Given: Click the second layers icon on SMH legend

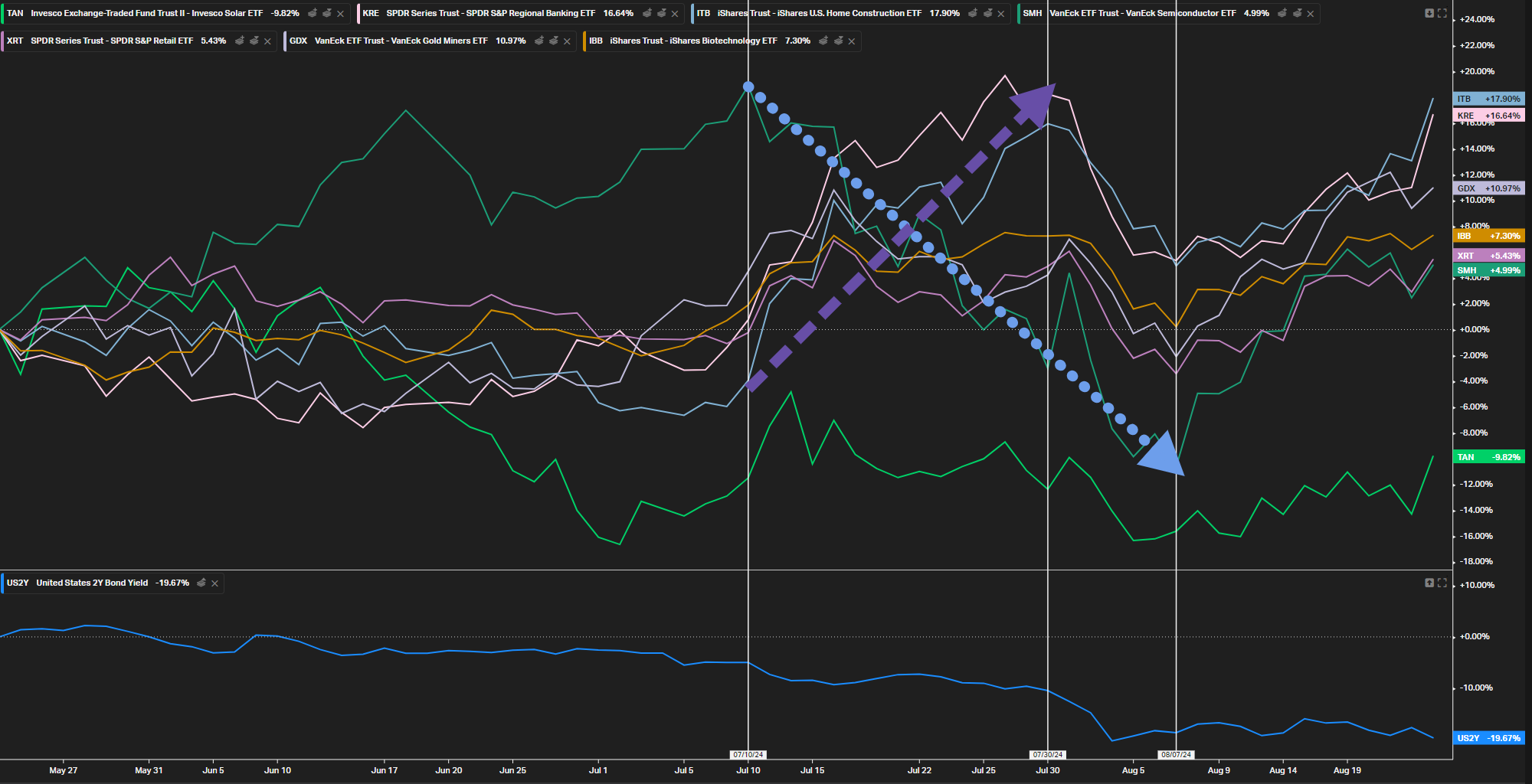Looking at the screenshot, I should pos(1298,14).
